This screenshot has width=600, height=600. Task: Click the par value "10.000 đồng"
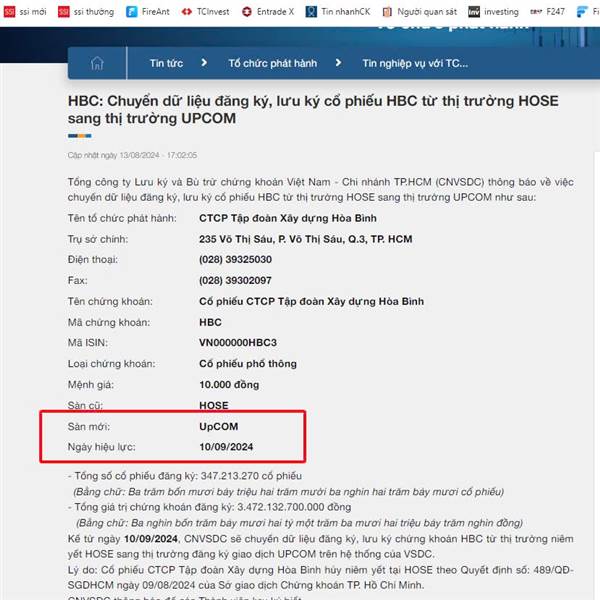[x=229, y=385]
